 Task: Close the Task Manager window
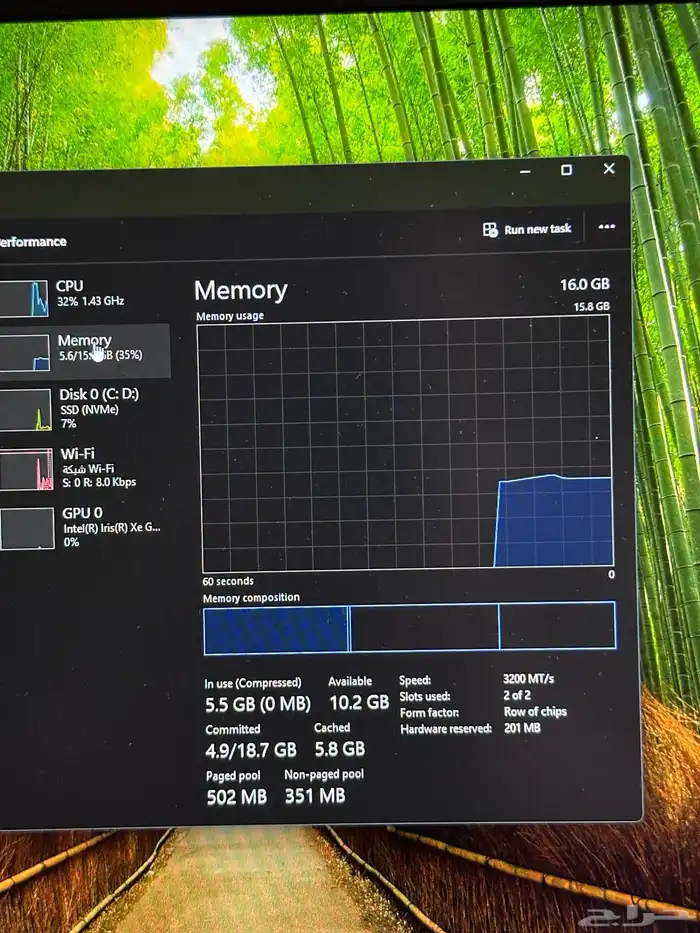tap(608, 169)
